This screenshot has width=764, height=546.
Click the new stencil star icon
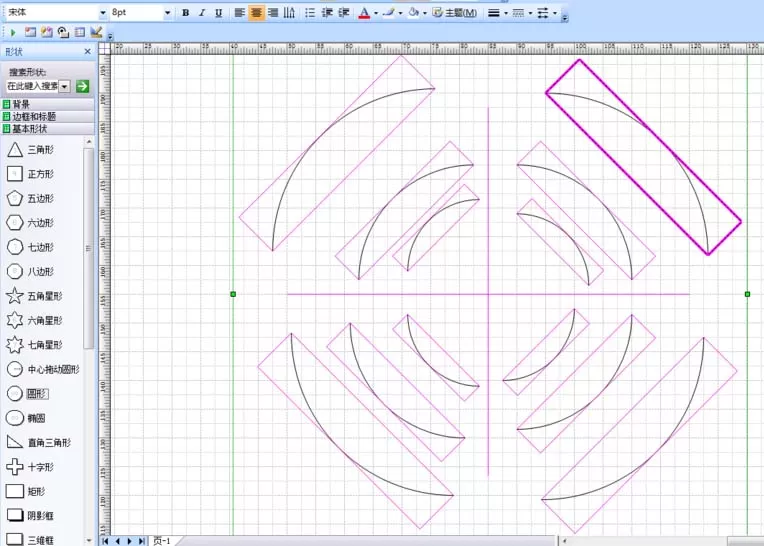pyautogui.click(x=47, y=33)
